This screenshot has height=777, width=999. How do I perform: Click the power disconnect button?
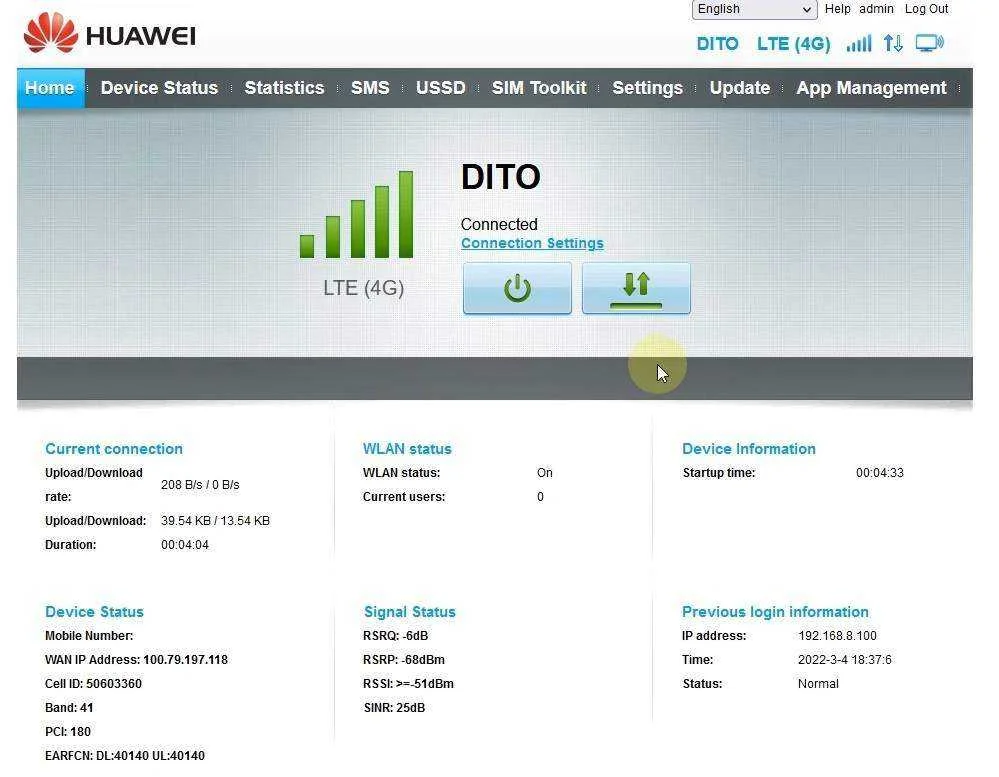pos(517,289)
